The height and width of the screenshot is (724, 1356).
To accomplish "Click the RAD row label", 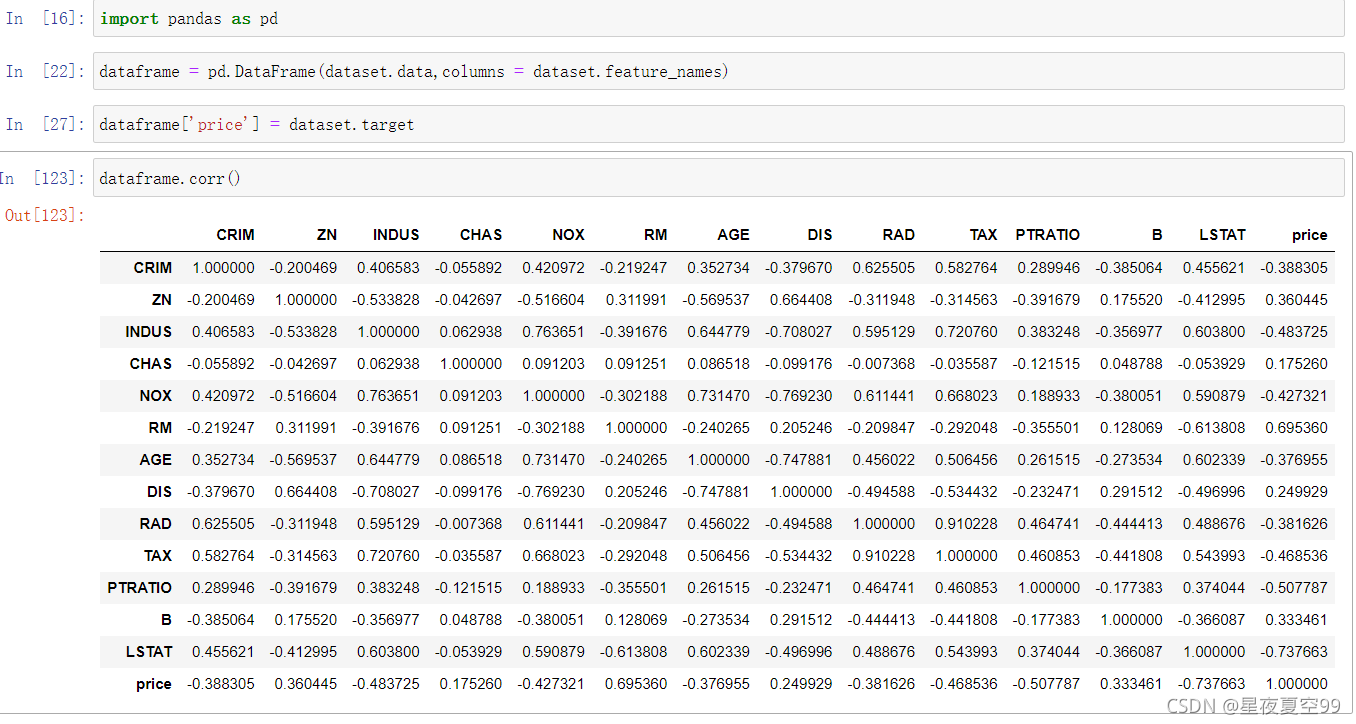I will [x=156, y=524].
